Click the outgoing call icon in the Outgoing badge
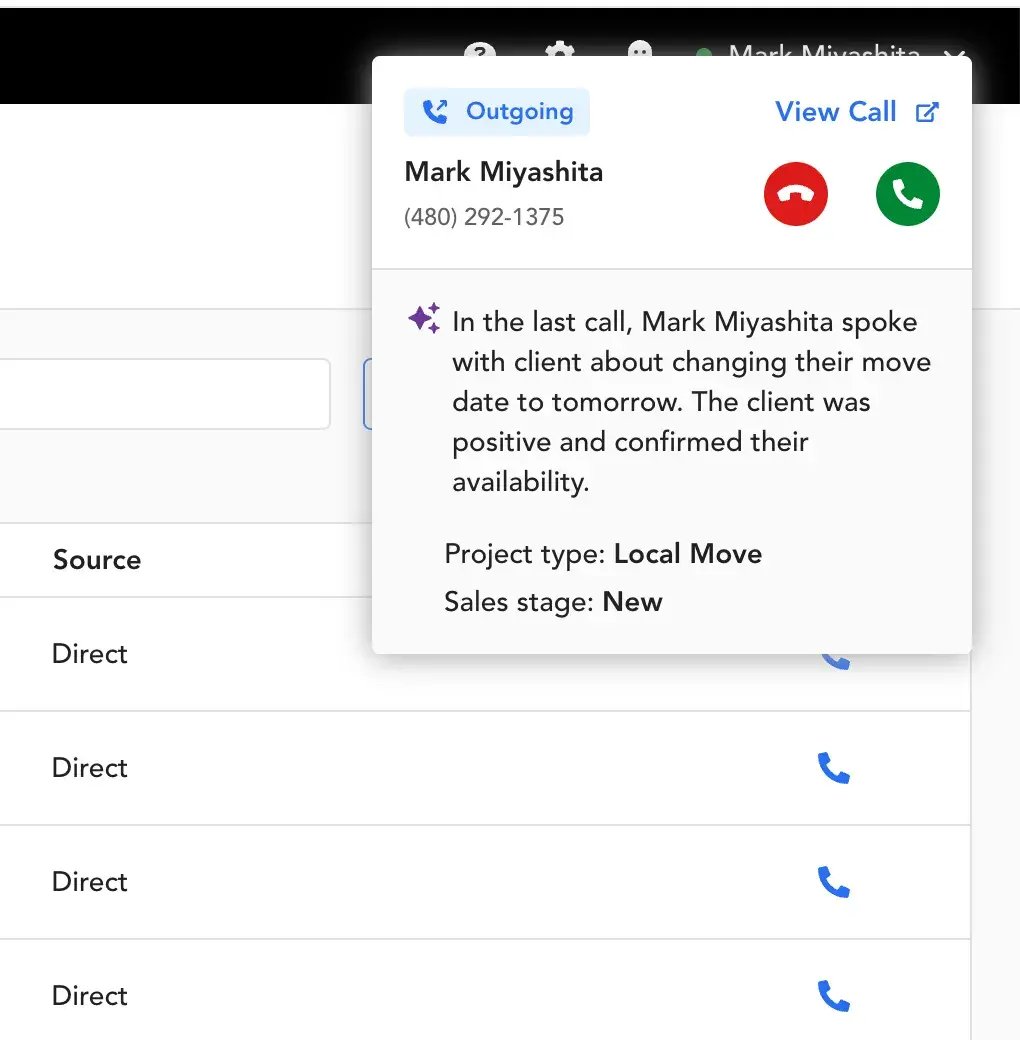This screenshot has width=1020, height=1040. coord(434,111)
